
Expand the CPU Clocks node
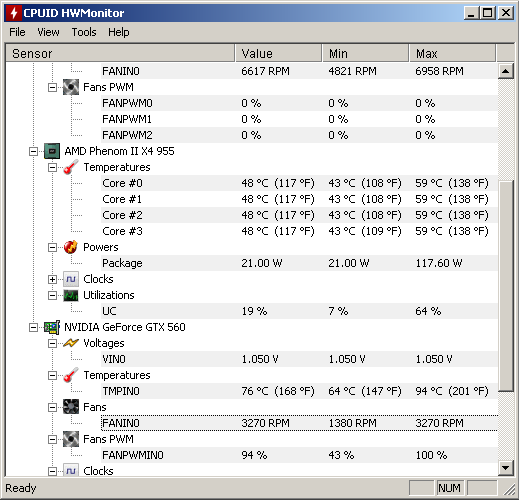point(52,279)
